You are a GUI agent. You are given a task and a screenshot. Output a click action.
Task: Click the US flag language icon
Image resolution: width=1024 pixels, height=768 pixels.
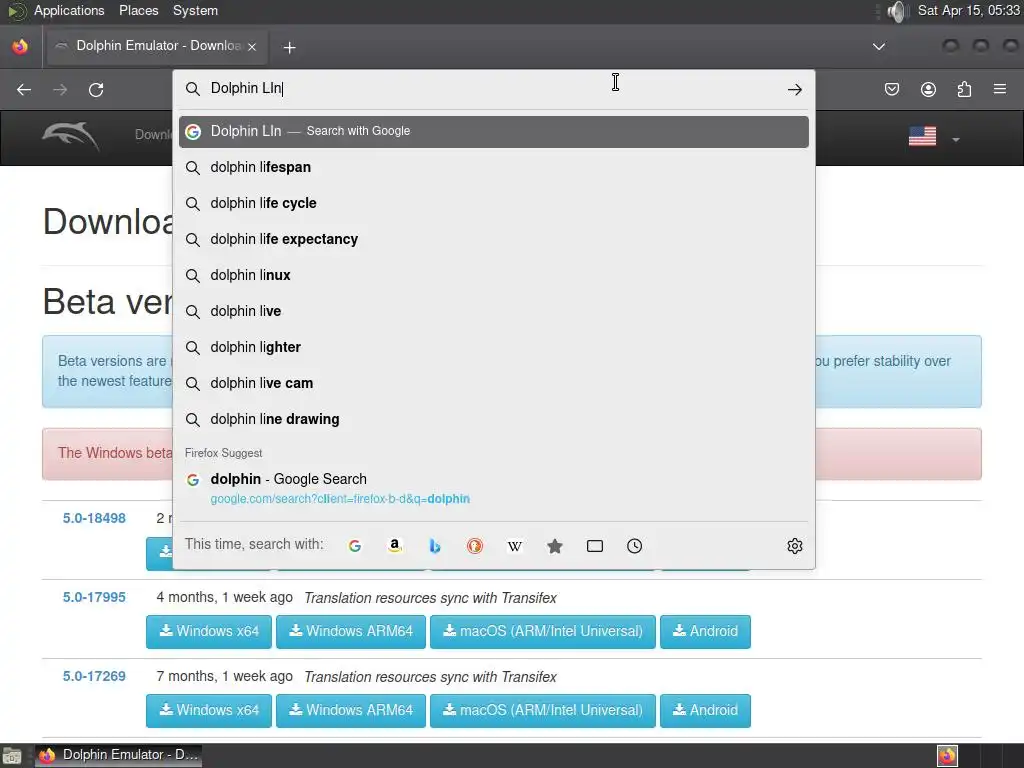pyautogui.click(x=922, y=136)
